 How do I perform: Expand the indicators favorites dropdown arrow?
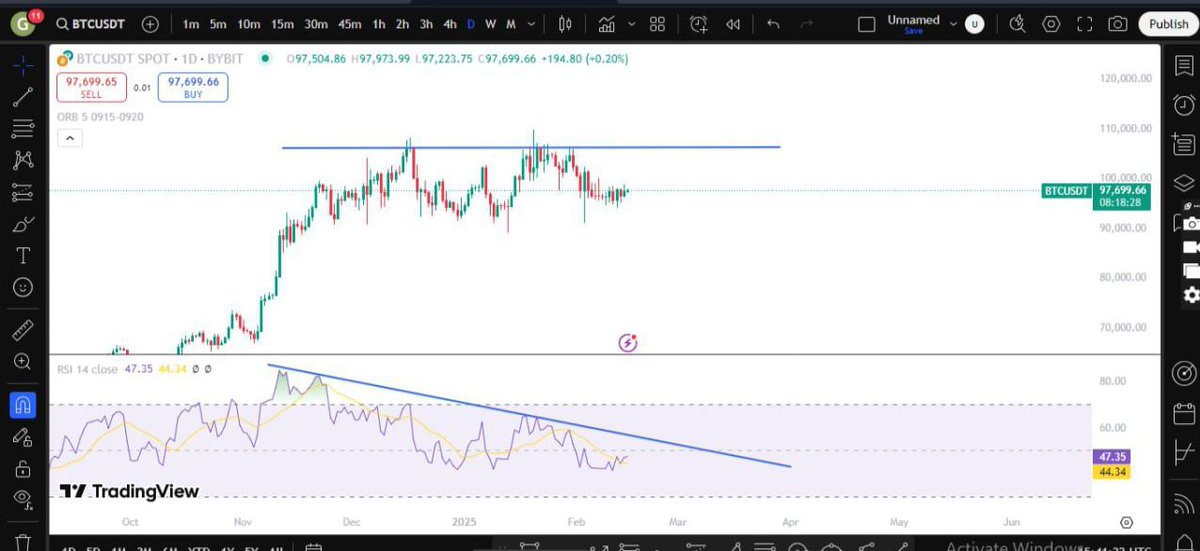(x=632, y=24)
